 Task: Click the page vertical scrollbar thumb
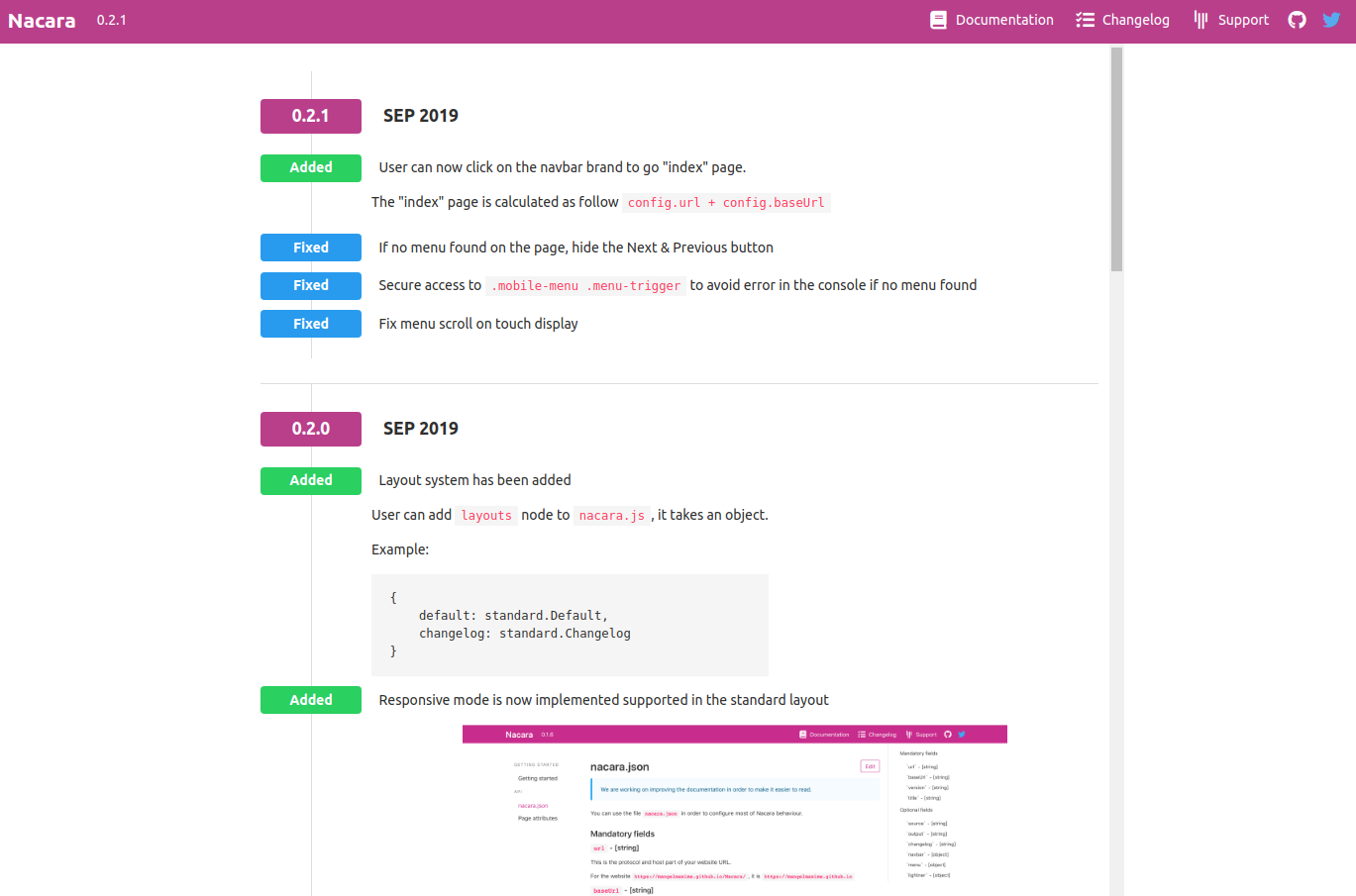tap(1116, 158)
